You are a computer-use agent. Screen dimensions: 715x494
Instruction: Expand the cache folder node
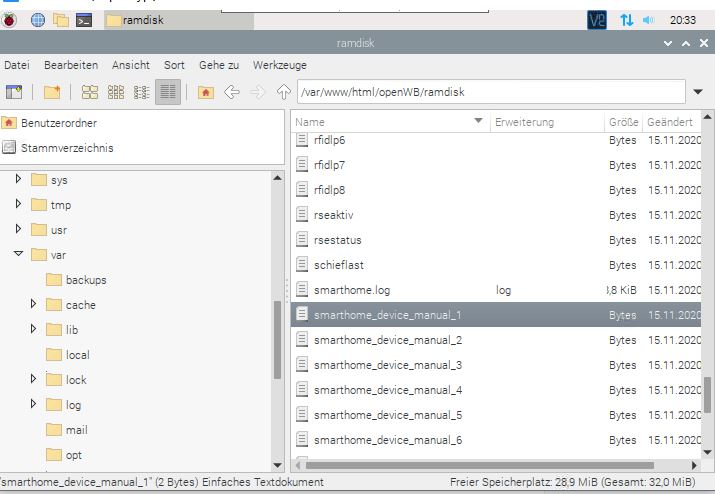point(33,304)
